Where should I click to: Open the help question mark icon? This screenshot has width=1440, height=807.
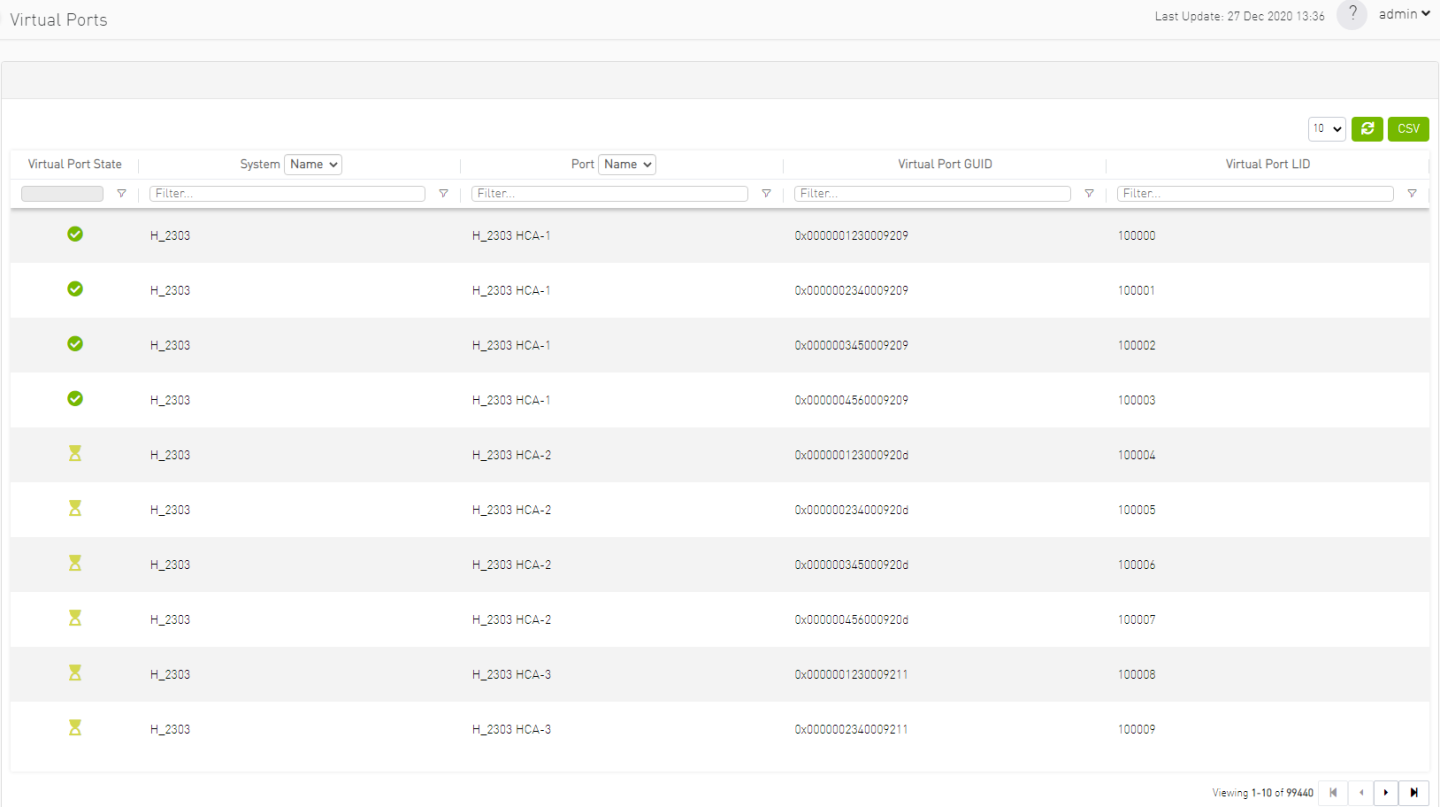pyautogui.click(x=1351, y=15)
